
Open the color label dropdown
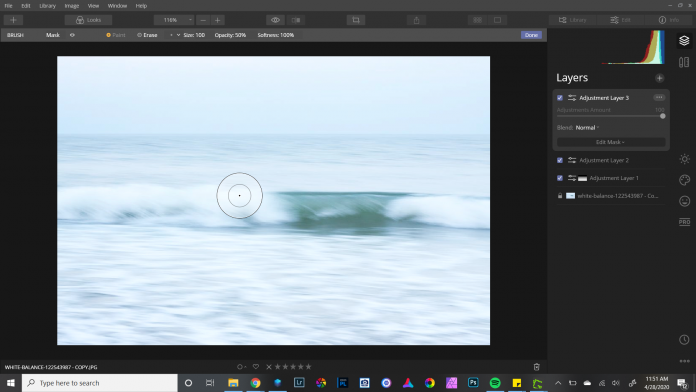[241, 367]
